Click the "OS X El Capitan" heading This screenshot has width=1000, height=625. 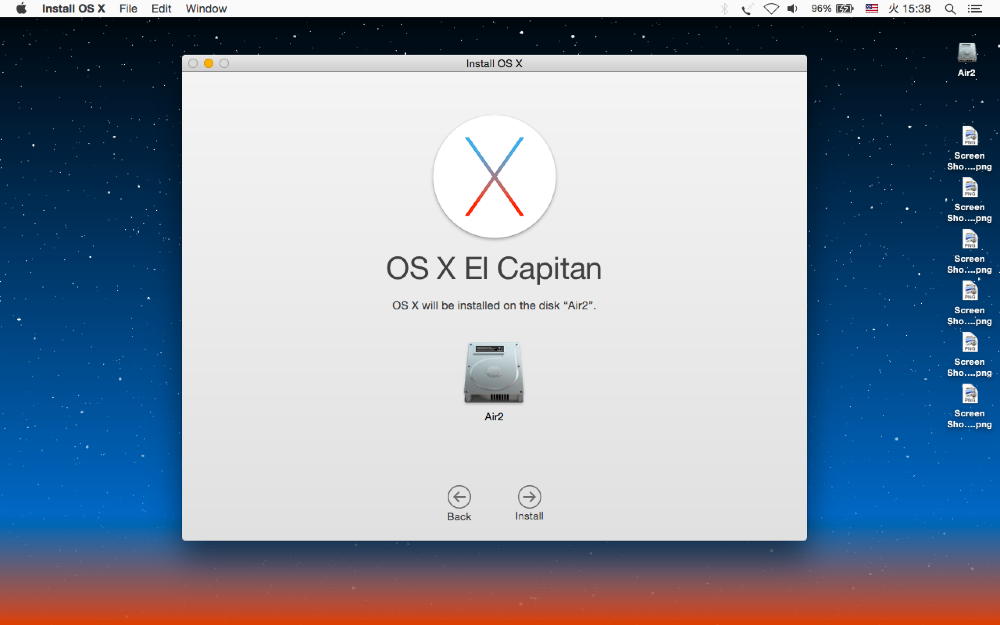[494, 268]
